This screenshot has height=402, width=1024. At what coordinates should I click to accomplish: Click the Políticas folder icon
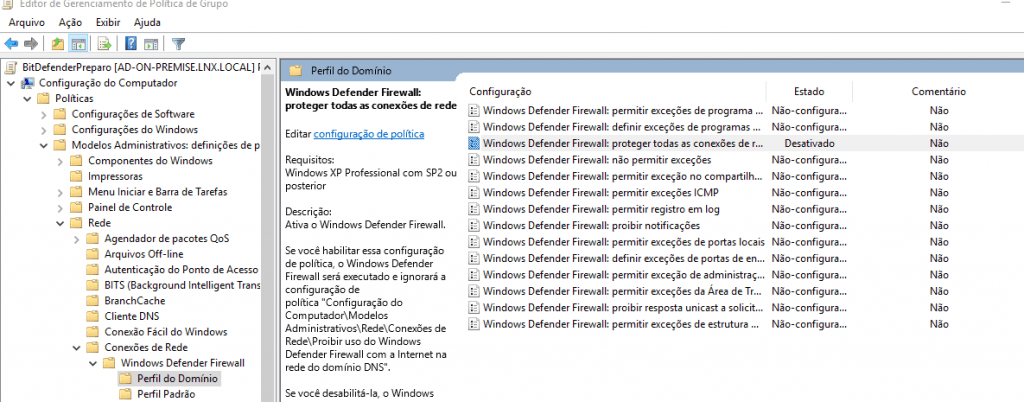44,99
